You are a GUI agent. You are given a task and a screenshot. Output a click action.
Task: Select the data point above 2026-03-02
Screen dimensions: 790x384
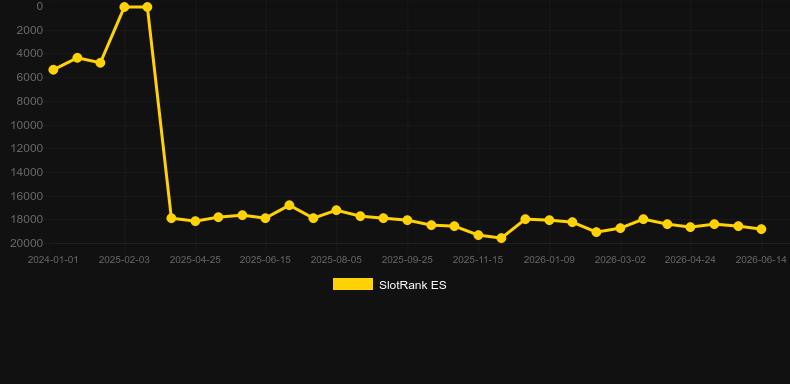(x=620, y=228)
